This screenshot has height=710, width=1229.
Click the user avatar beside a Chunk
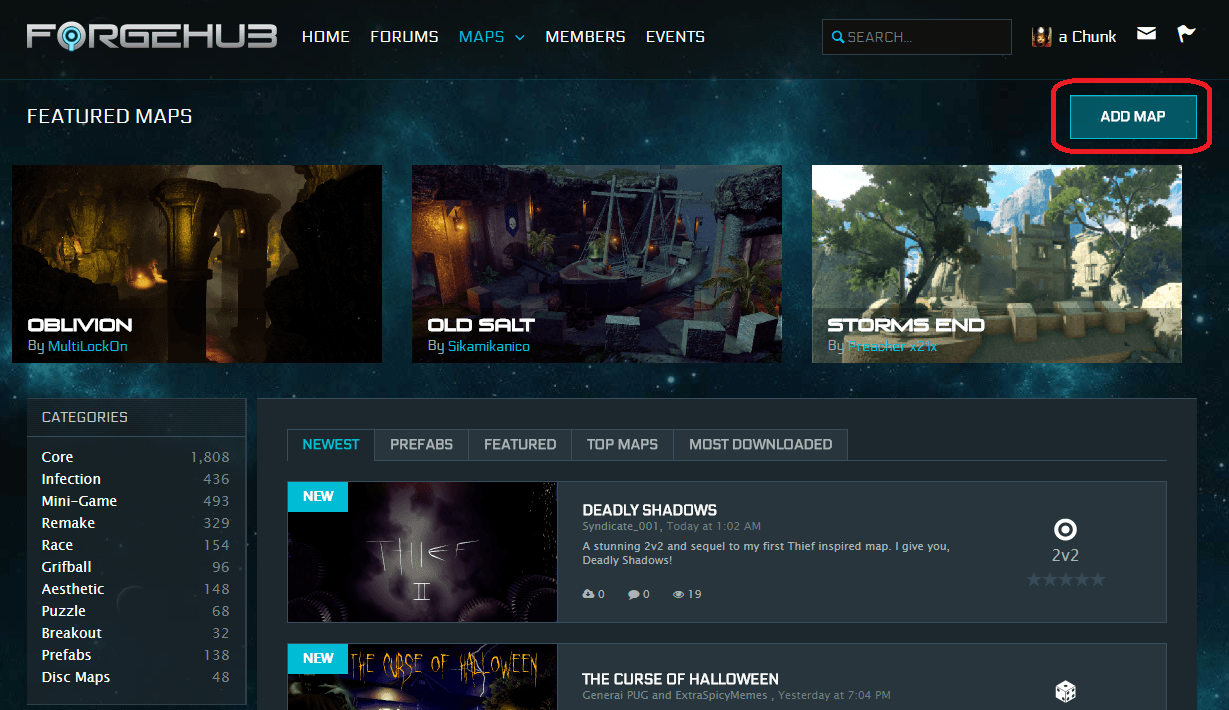click(1042, 37)
